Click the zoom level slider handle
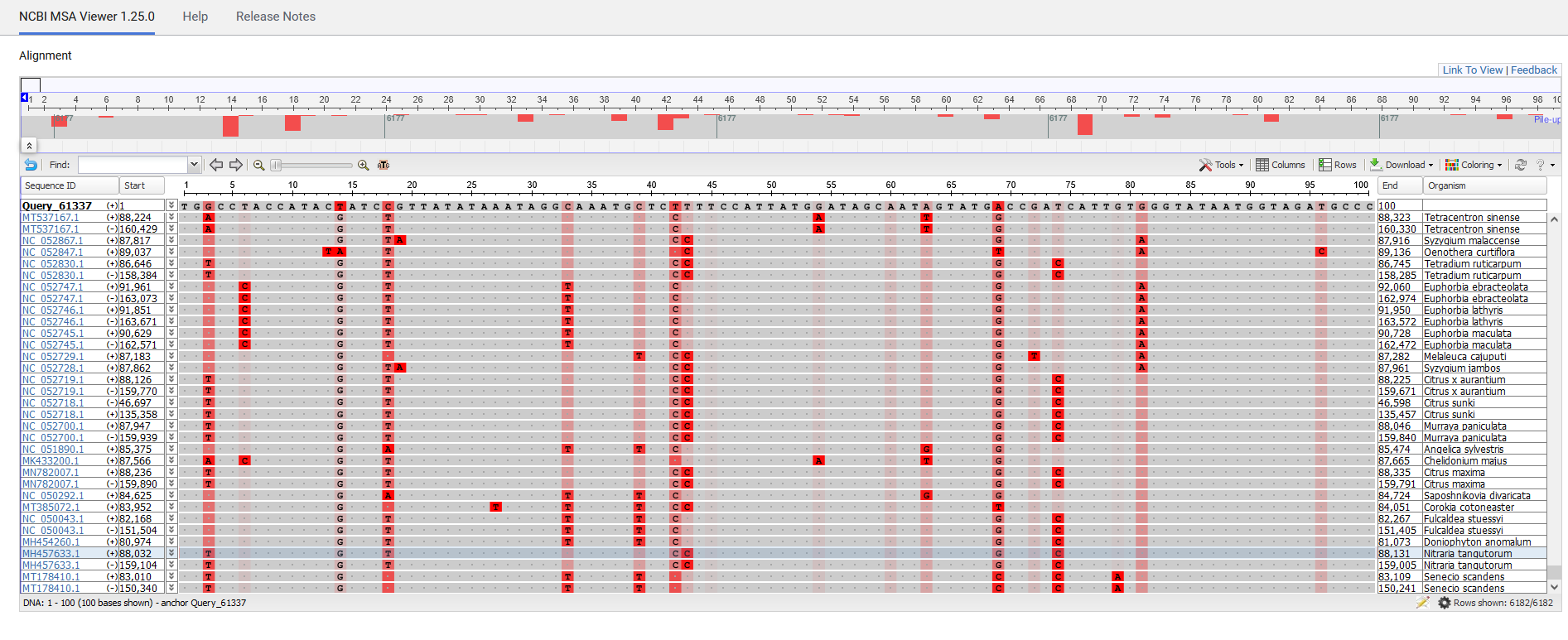This screenshot has width=1568, height=640. click(277, 165)
